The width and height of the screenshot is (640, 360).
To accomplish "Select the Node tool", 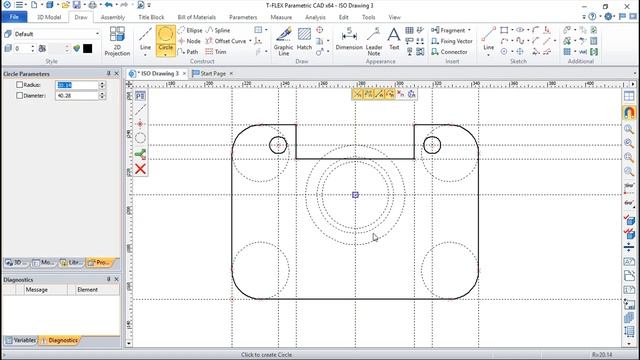I will point(189,41).
